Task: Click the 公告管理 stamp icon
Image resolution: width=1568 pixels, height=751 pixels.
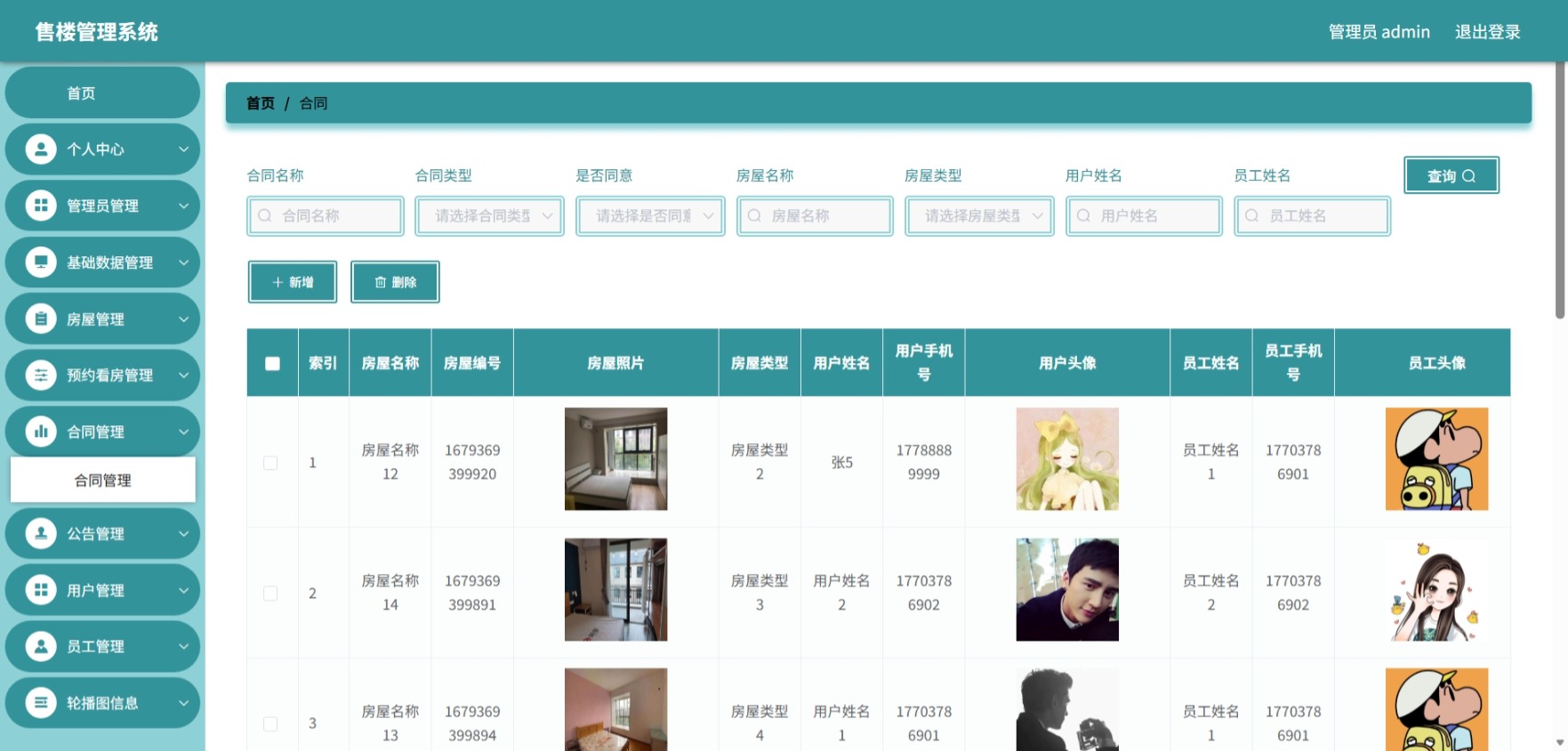Action: coord(41,534)
